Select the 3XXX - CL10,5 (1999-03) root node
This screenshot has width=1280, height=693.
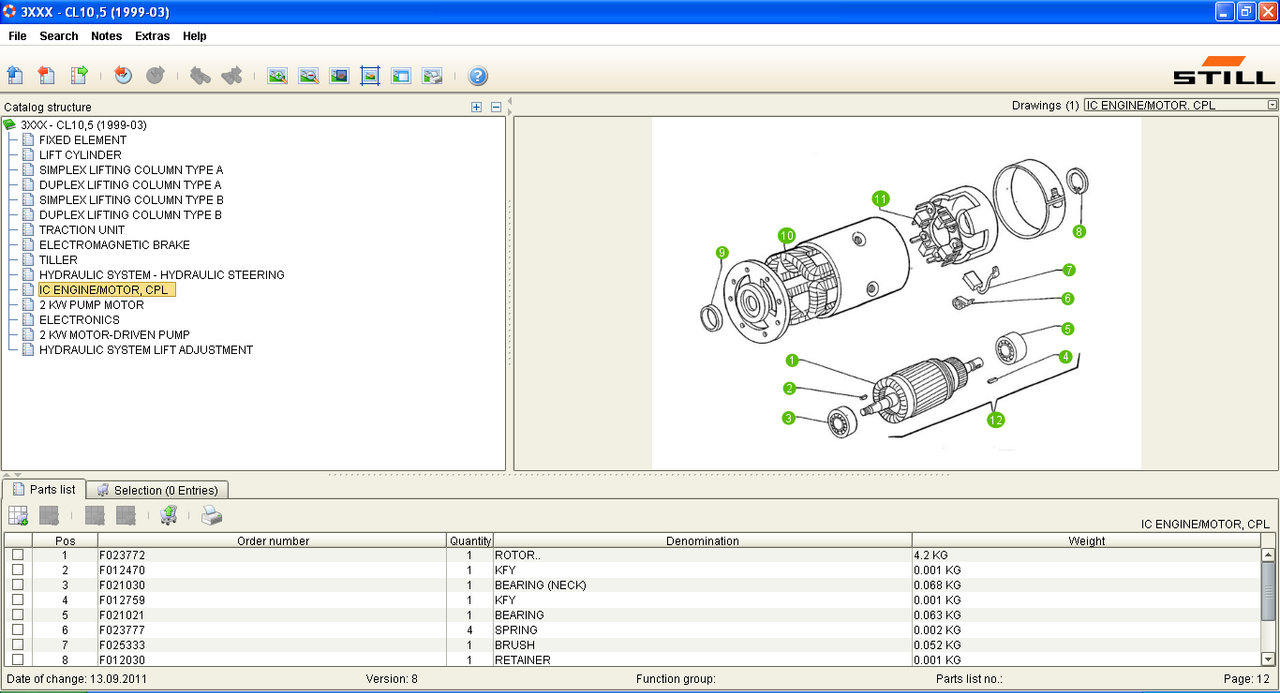pos(83,125)
